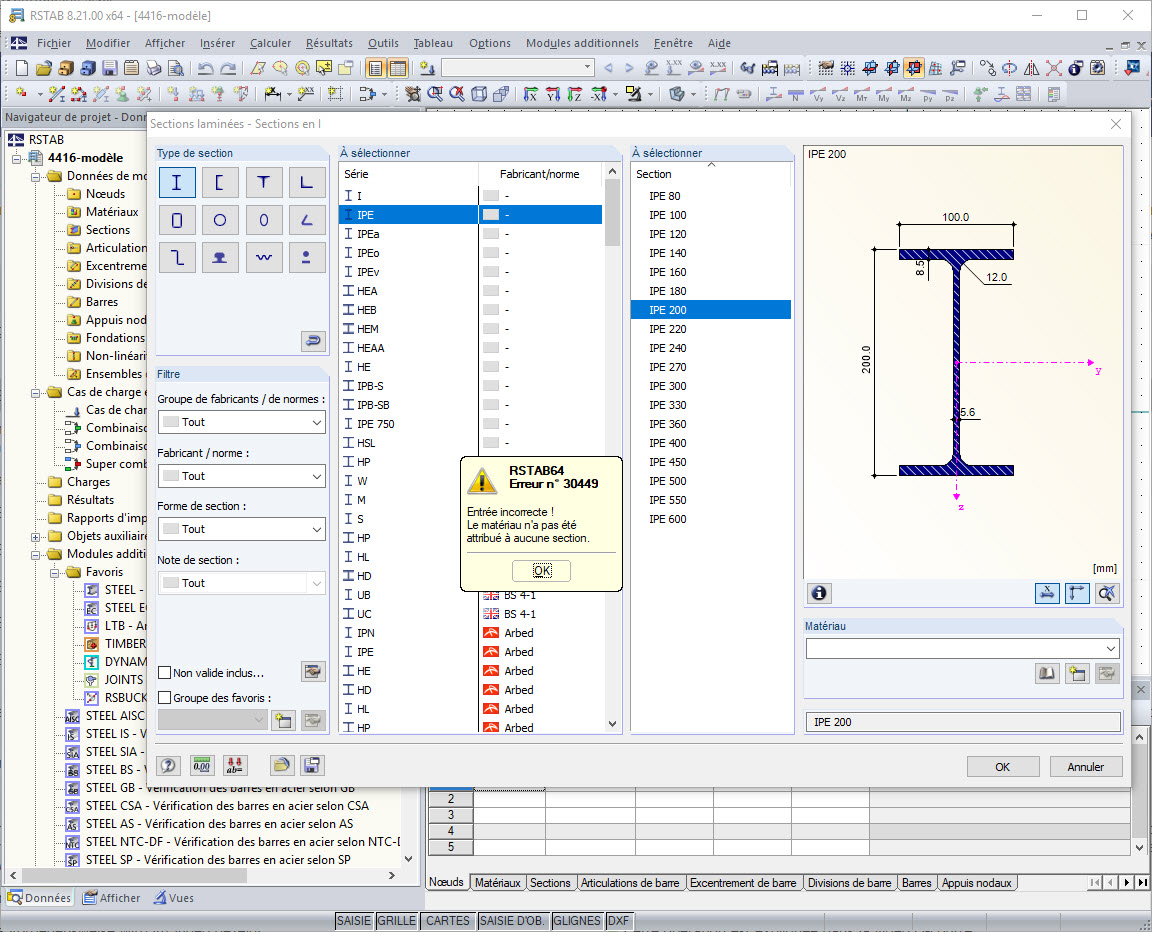Click the section info icon below preview

(819, 593)
